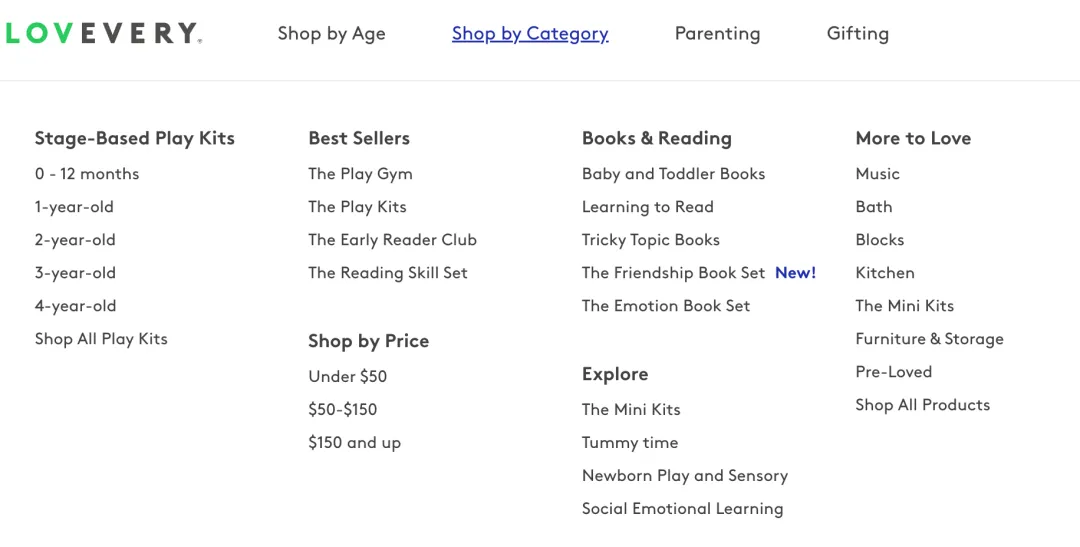
Task: Open the Shop by Age menu
Action: click(x=331, y=34)
